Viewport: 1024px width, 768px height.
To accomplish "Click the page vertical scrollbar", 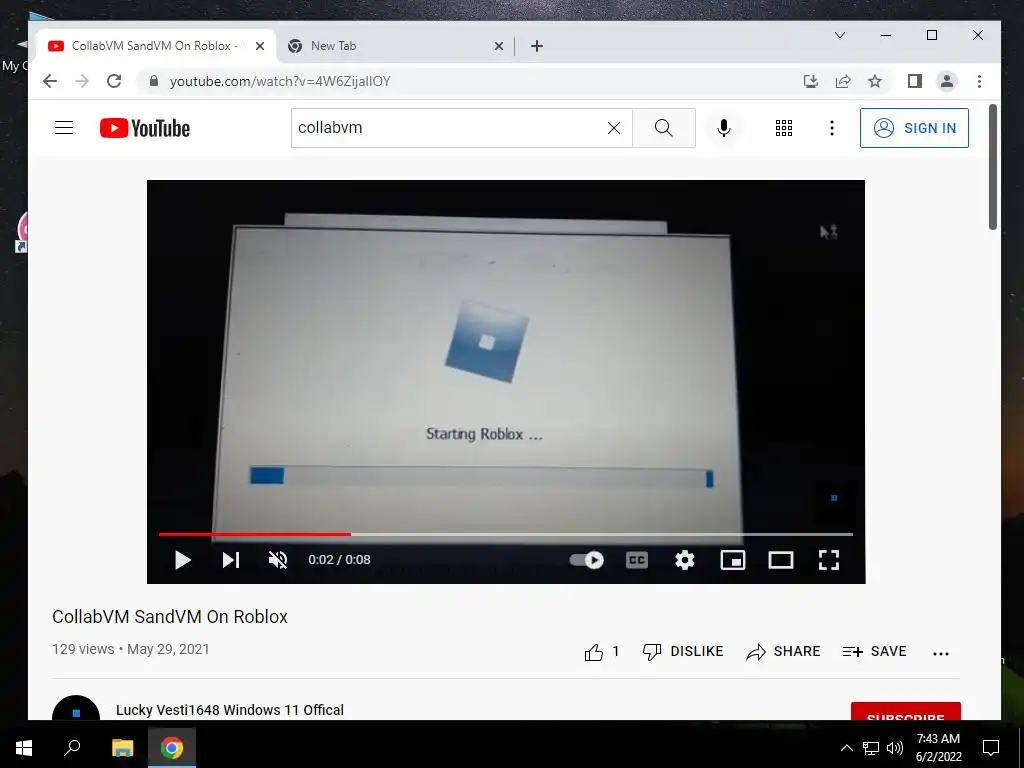I will pos(993,167).
